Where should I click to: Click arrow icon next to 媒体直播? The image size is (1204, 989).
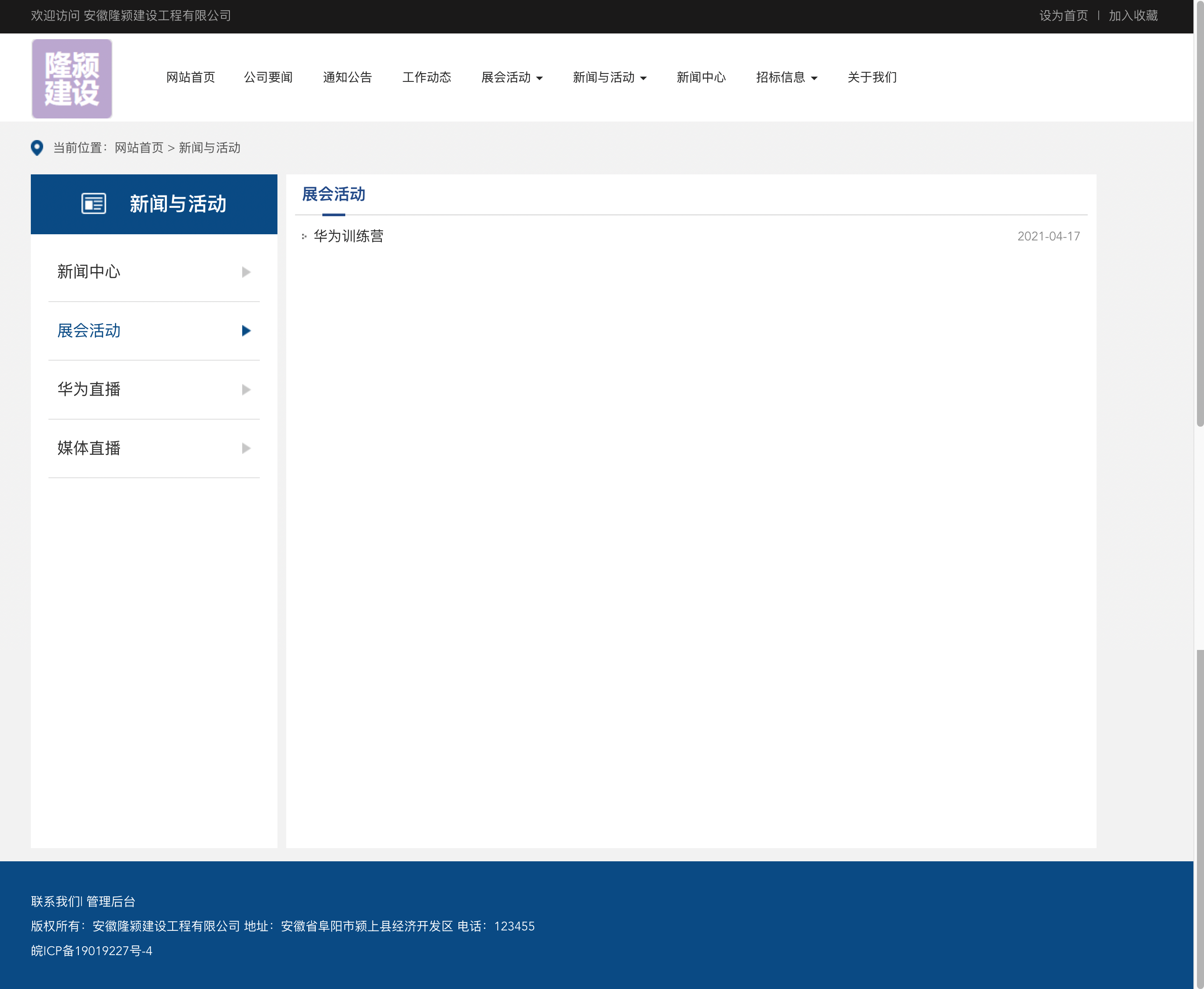point(246,448)
